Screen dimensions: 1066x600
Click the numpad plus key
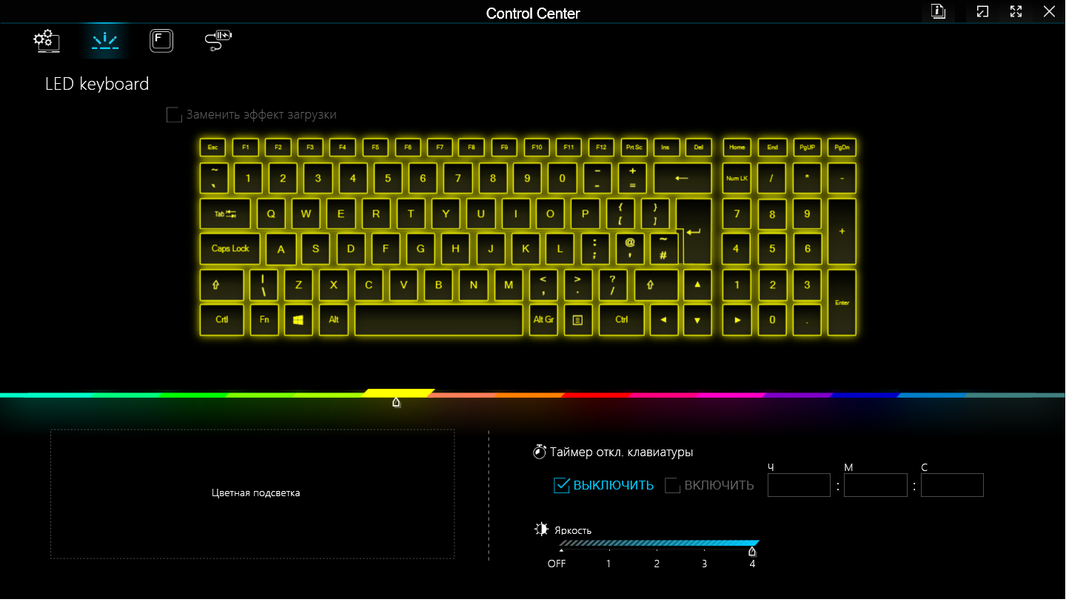click(842, 232)
